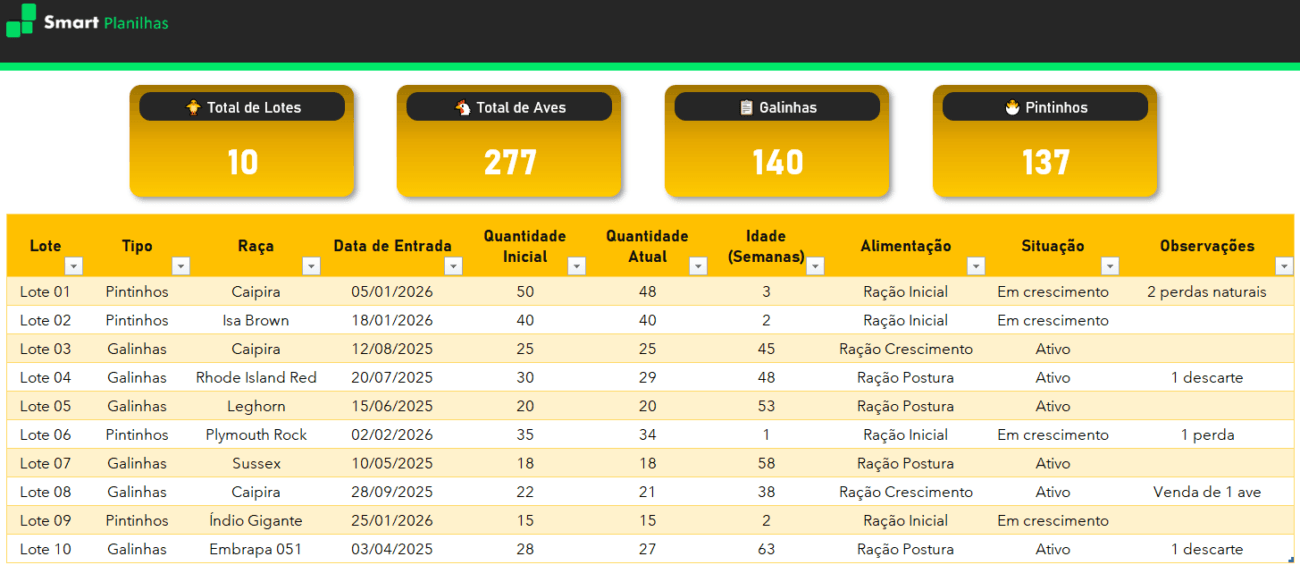The height and width of the screenshot is (565, 1300).
Task: Click the Galinhas card value 140
Action: tap(778, 162)
